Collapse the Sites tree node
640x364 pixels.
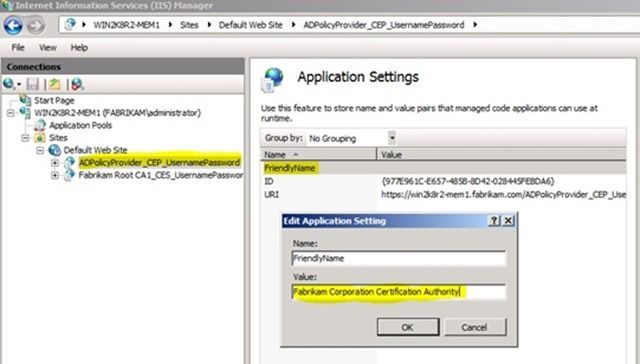[25, 138]
